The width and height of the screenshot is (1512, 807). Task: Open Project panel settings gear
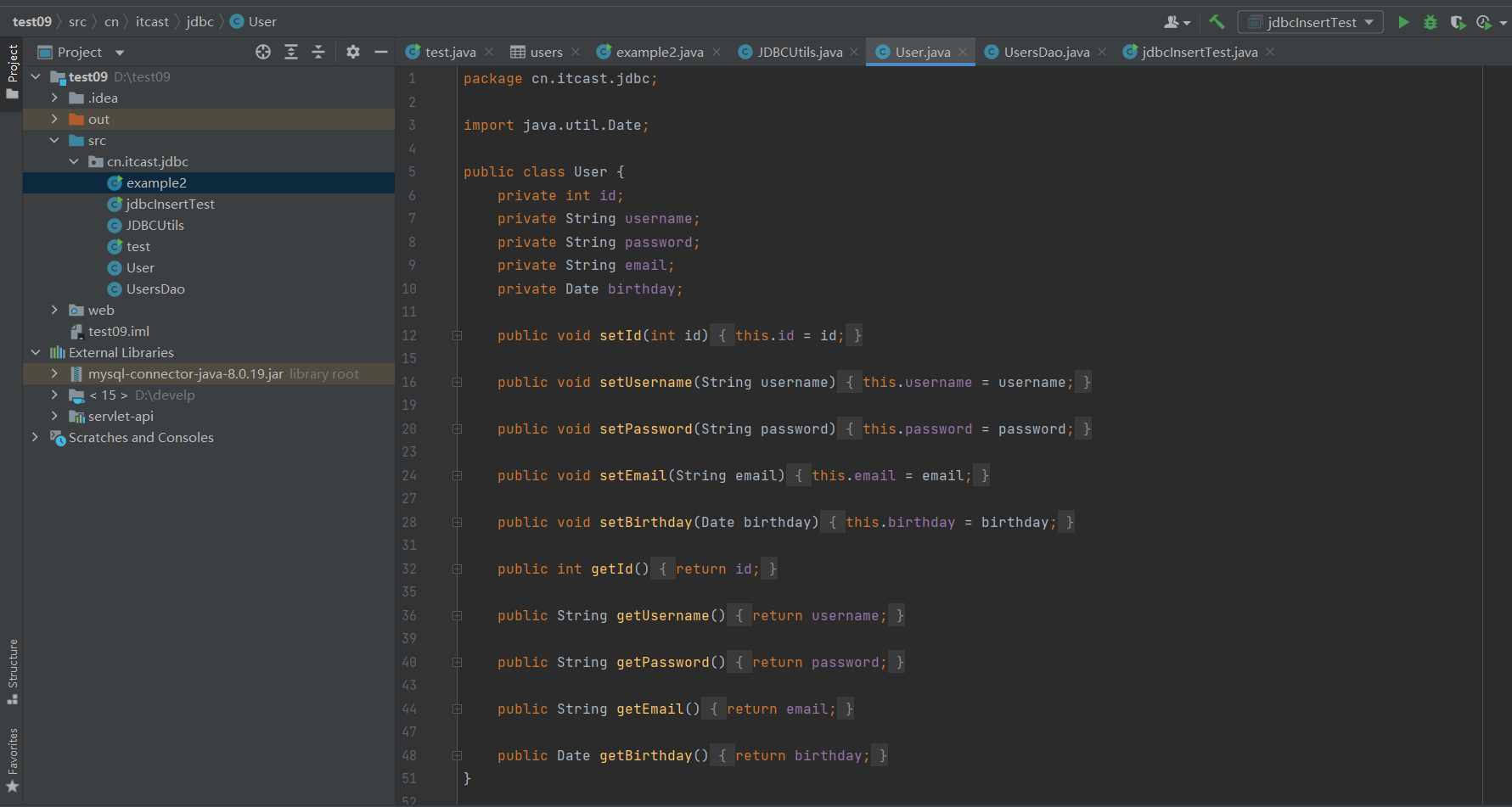[353, 52]
